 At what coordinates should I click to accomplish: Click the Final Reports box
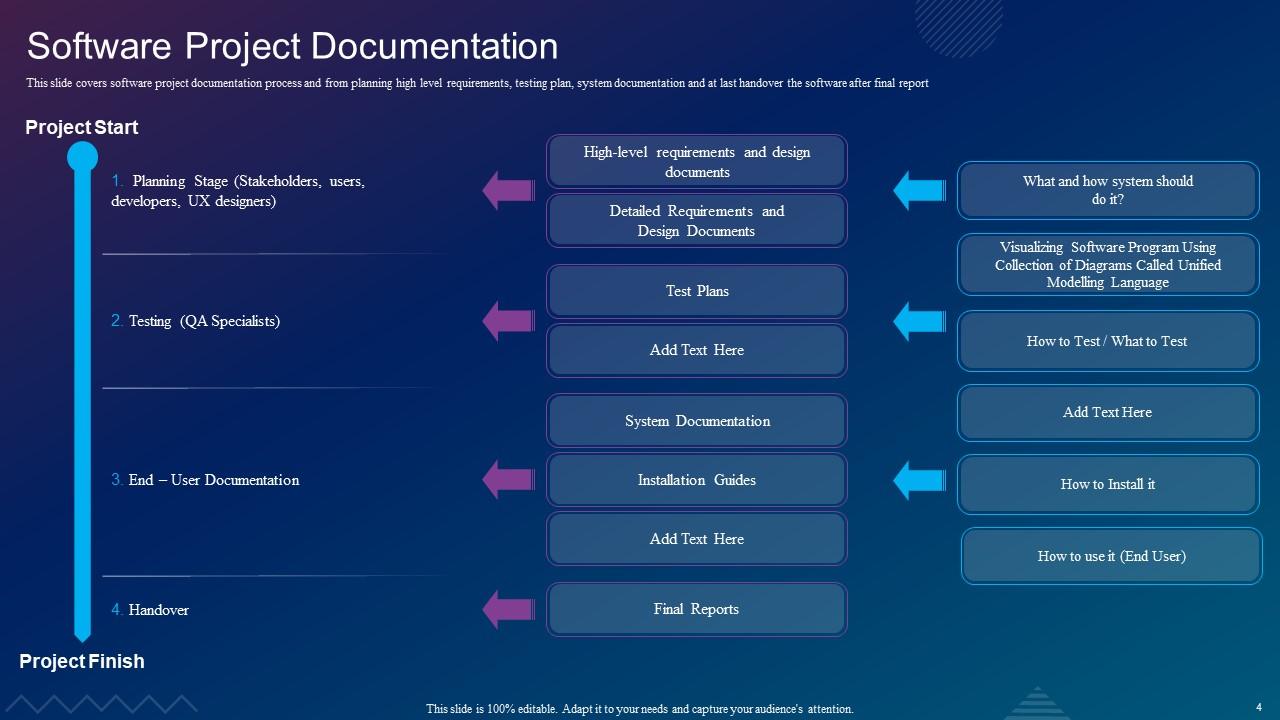pyautogui.click(x=696, y=609)
